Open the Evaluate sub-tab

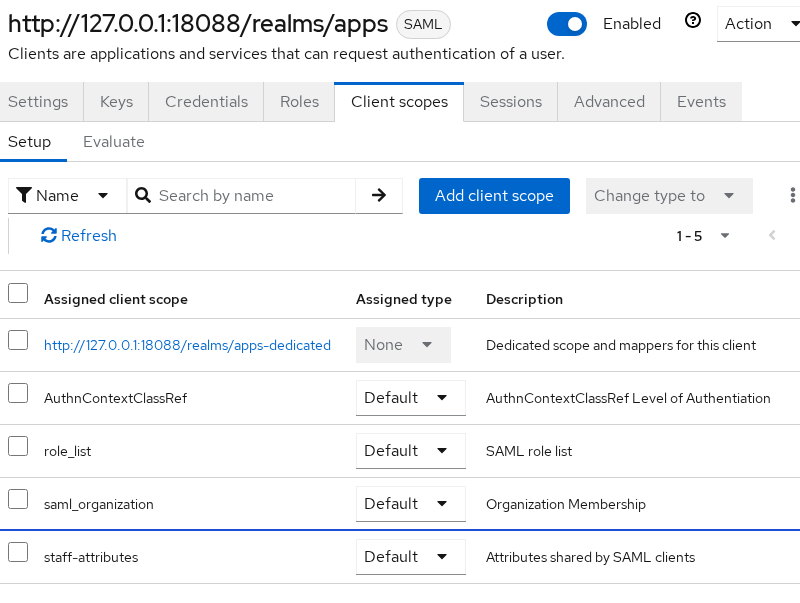coord(114,142)
